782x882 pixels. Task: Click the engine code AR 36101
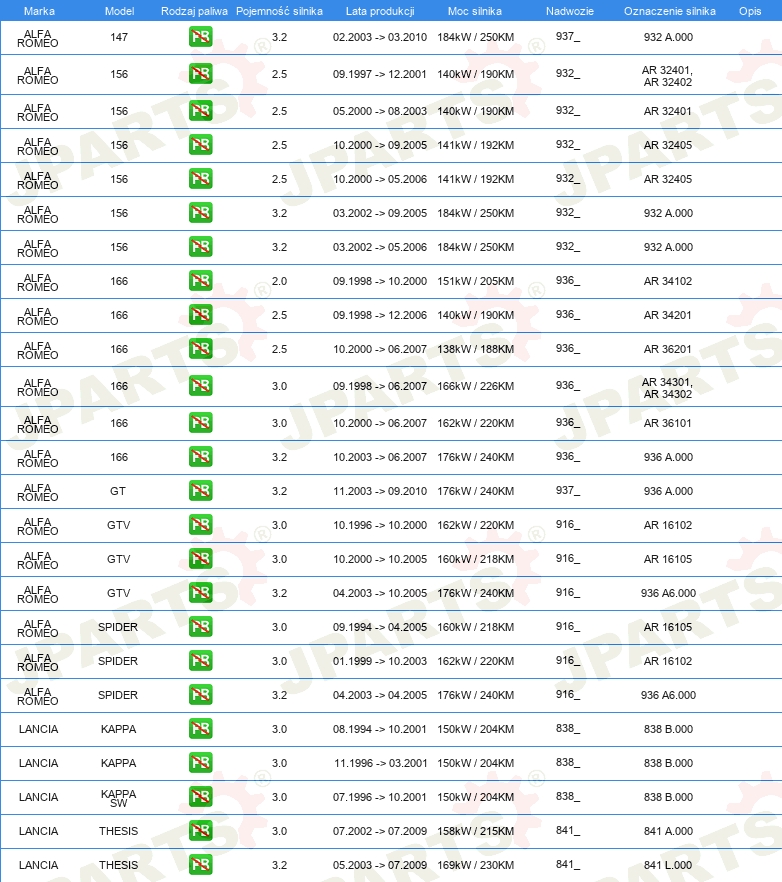(668, 423)
